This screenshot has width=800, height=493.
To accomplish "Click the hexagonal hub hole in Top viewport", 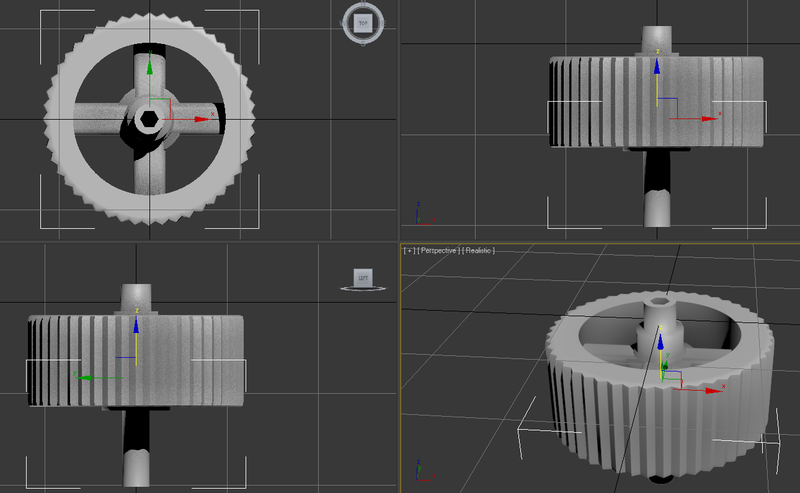I will [149, 119].
